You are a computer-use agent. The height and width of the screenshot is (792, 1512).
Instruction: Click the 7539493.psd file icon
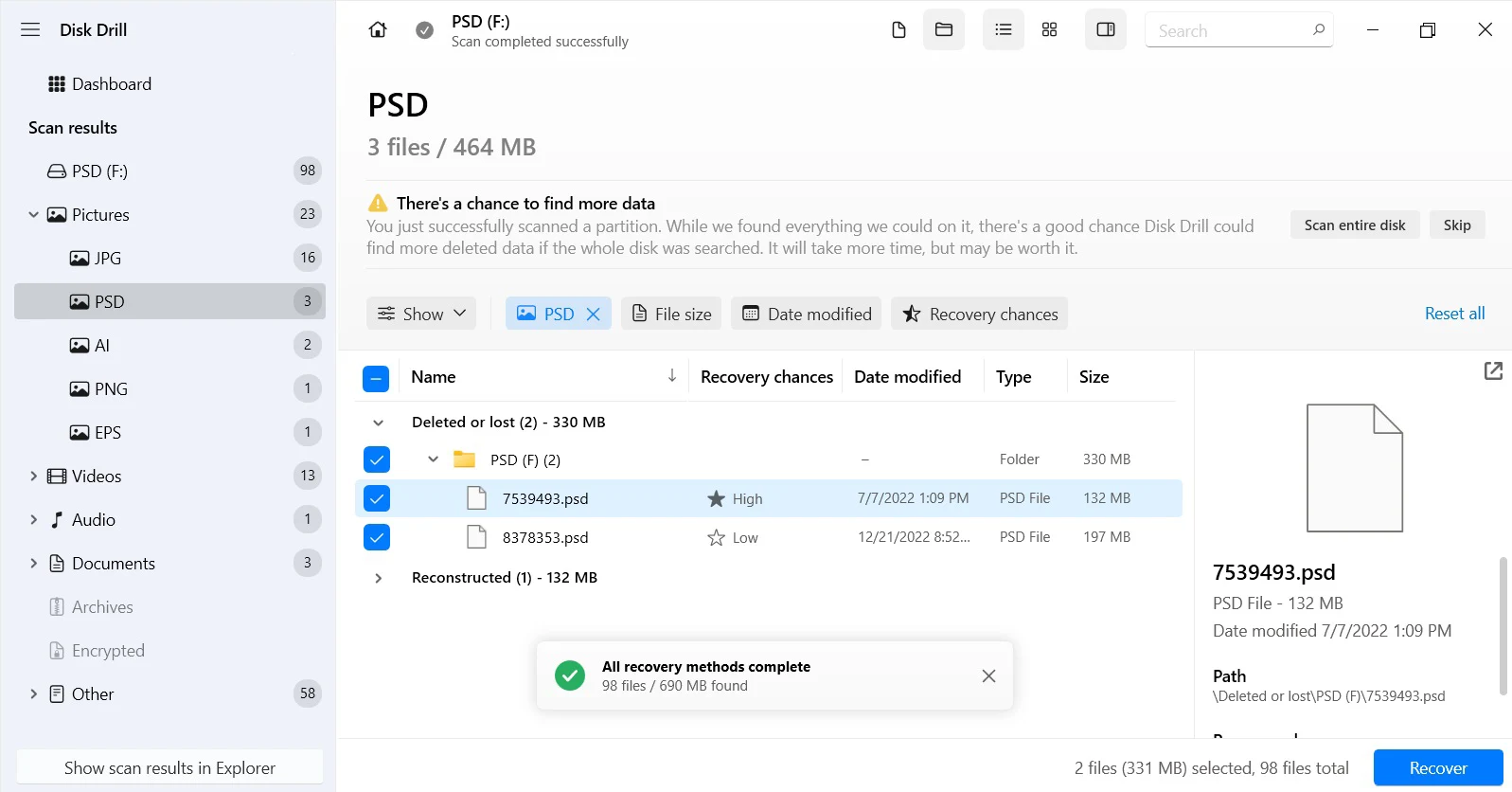477,498
